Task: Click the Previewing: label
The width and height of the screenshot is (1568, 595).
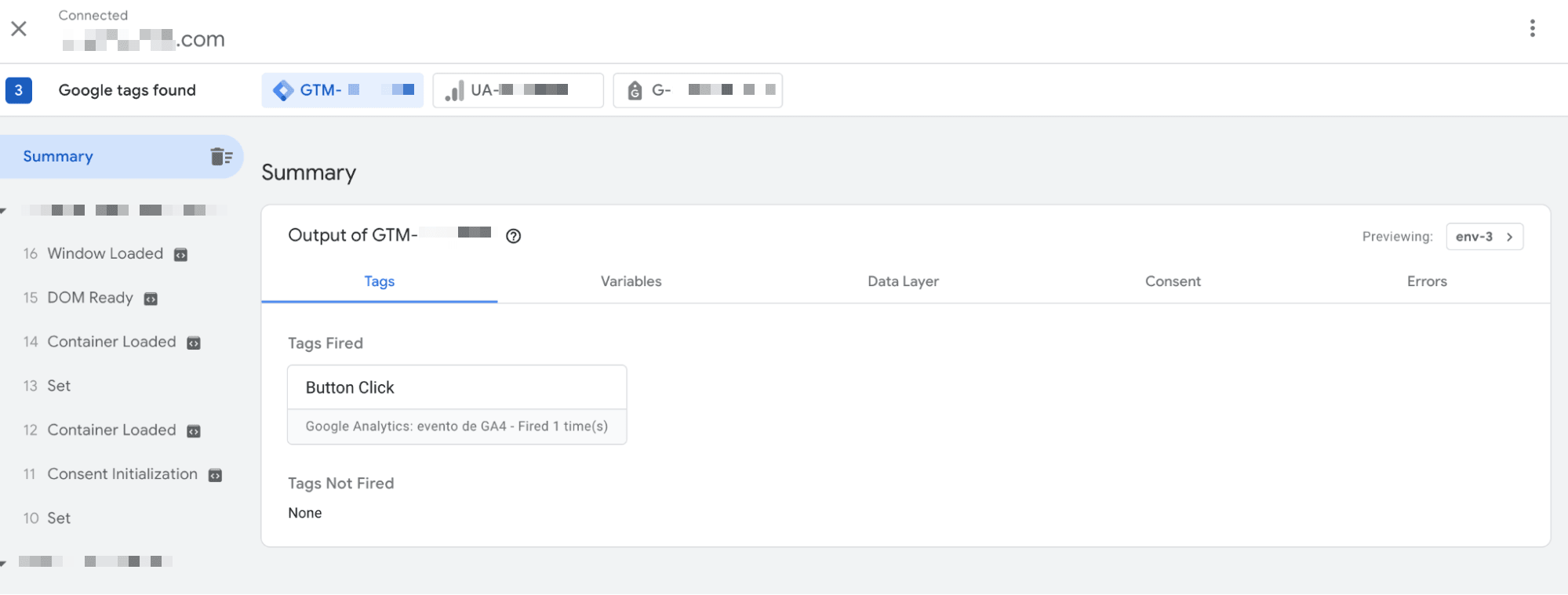Action: coord(1397,237)
